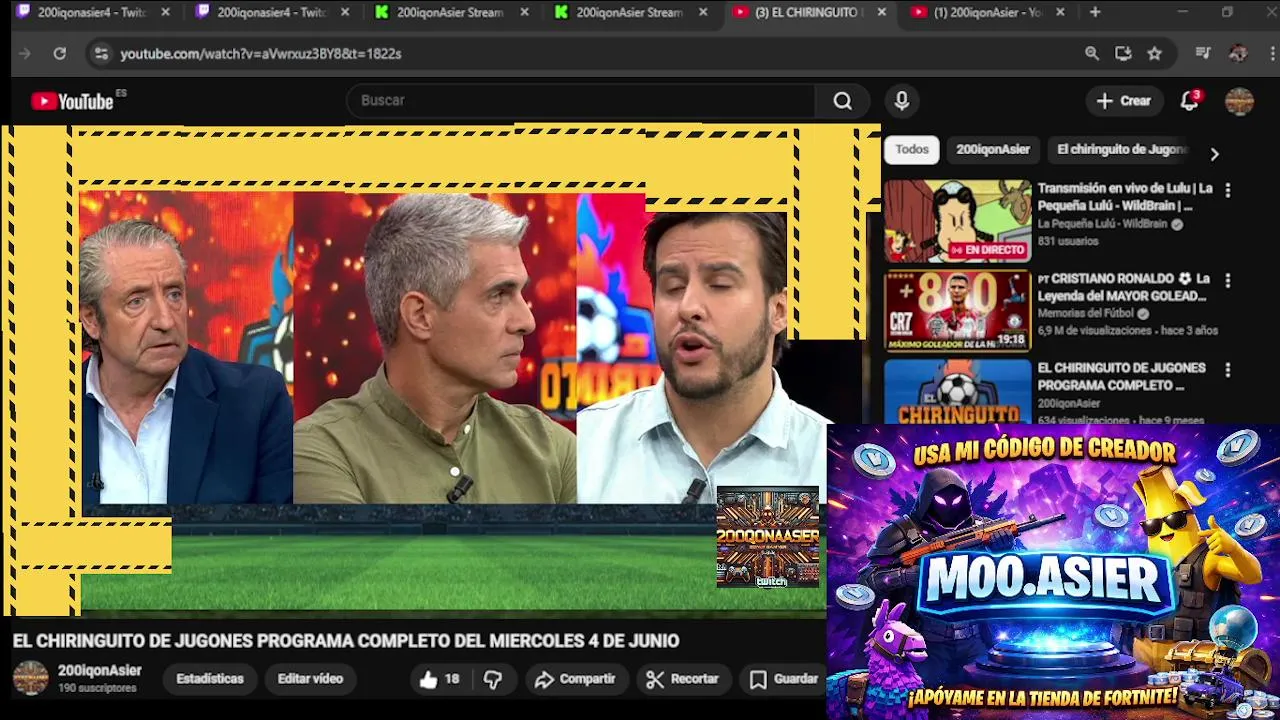
Task: Open the browser media controls icon
Action: (x=1203, y=54)
